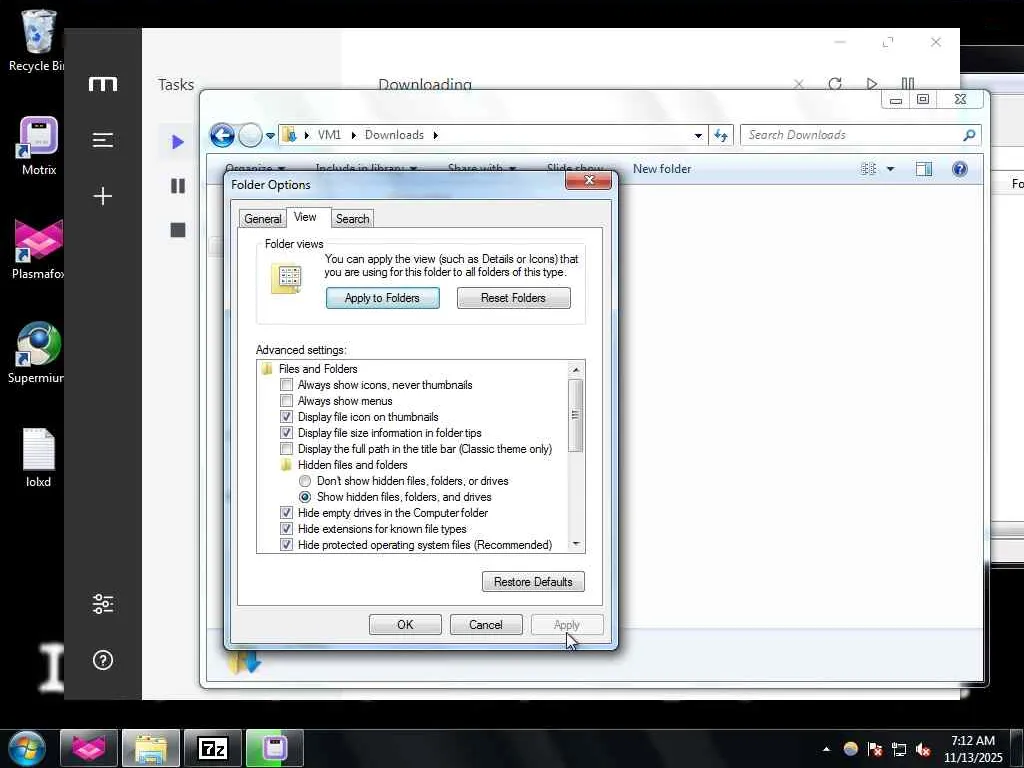Open the Action Center flag tray icon

pyautogui.click(x=875, y=749)
